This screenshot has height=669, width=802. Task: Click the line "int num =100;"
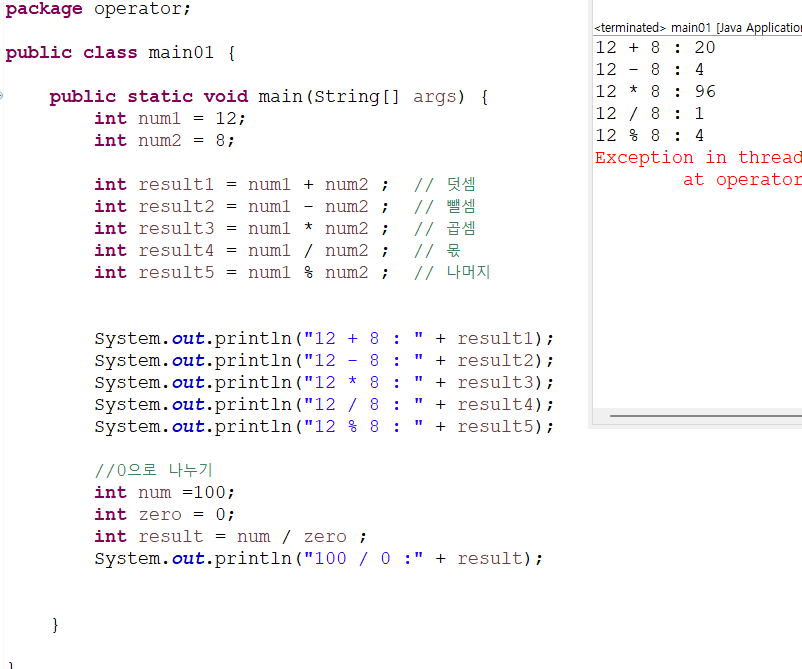pyautogui.click(x=164, y=493)
